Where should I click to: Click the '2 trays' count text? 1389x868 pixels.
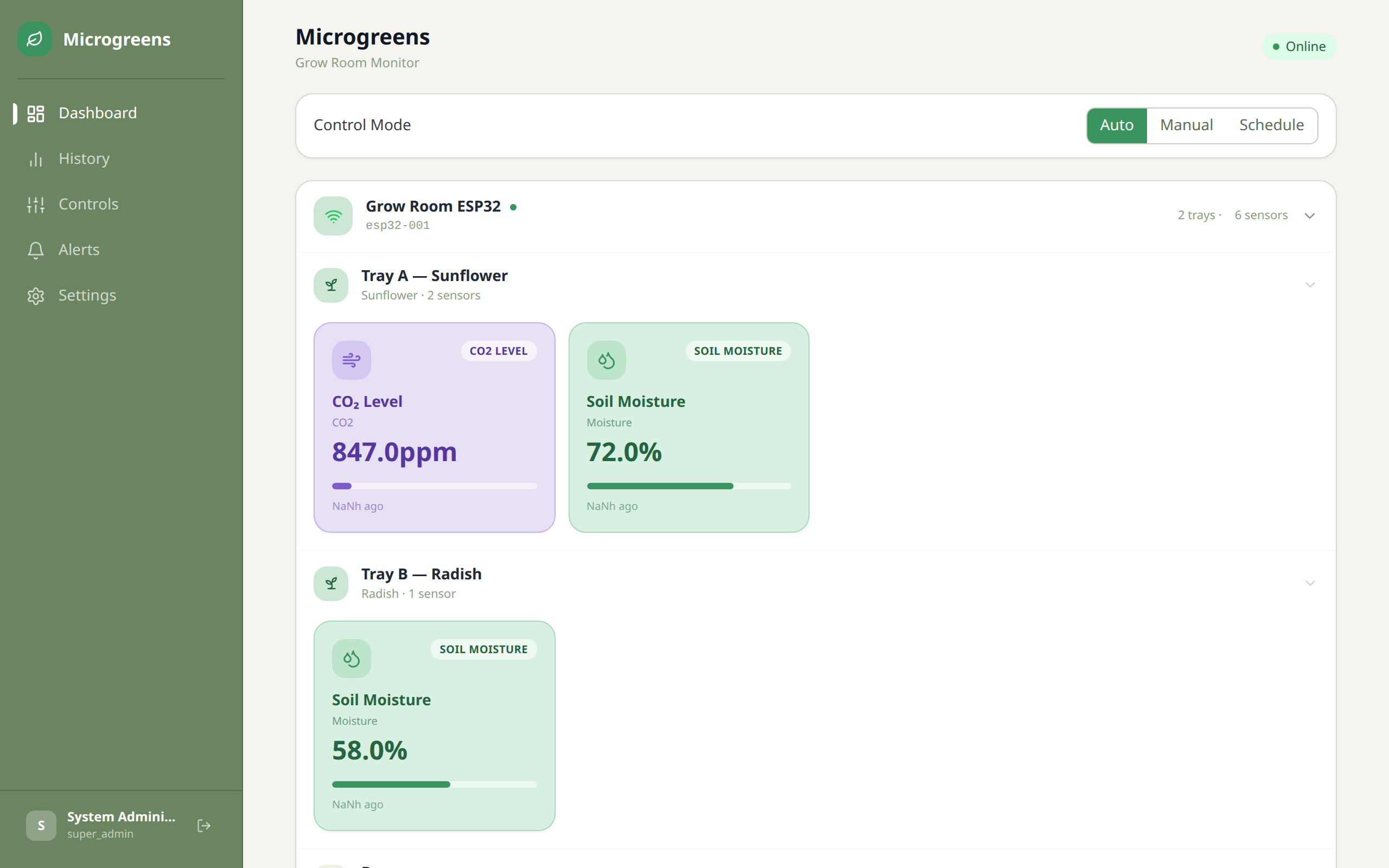1196,215
